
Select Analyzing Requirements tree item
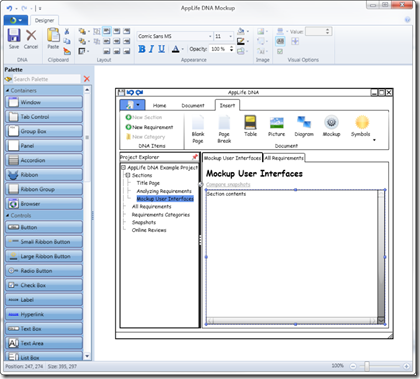point(164,191)
